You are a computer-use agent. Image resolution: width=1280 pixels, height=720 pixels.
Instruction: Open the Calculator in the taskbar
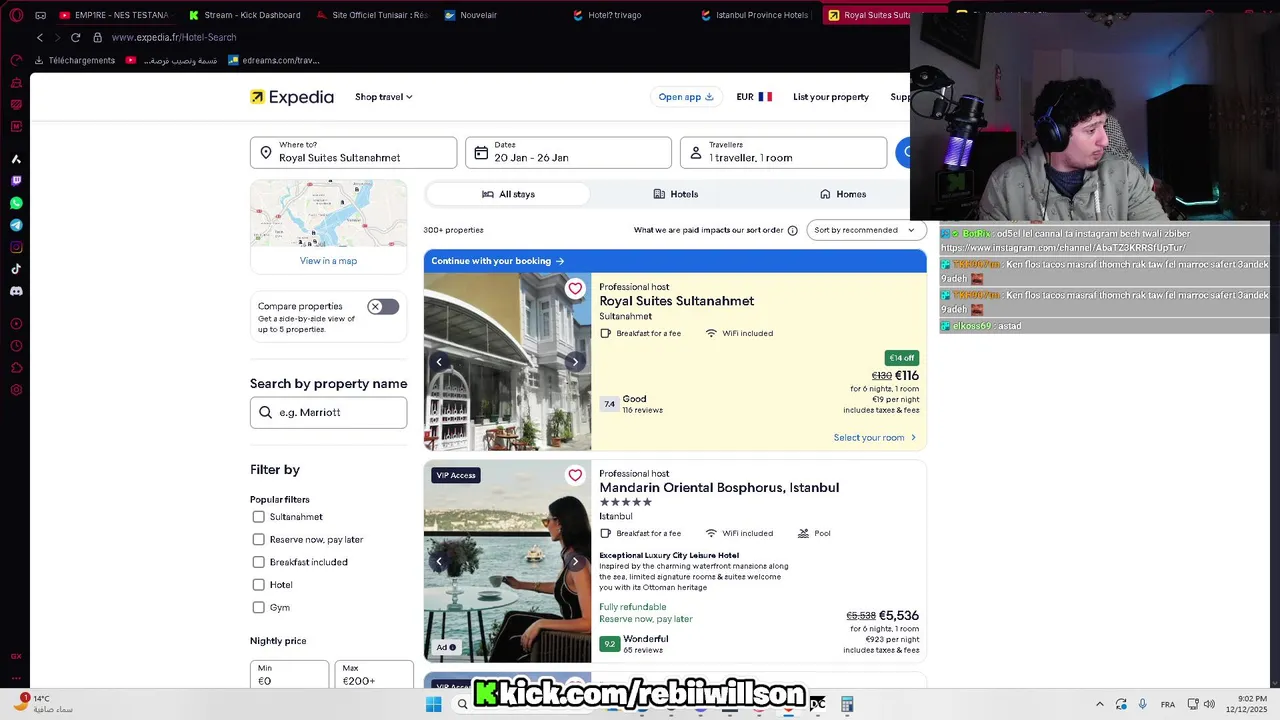tap(847, 704)
